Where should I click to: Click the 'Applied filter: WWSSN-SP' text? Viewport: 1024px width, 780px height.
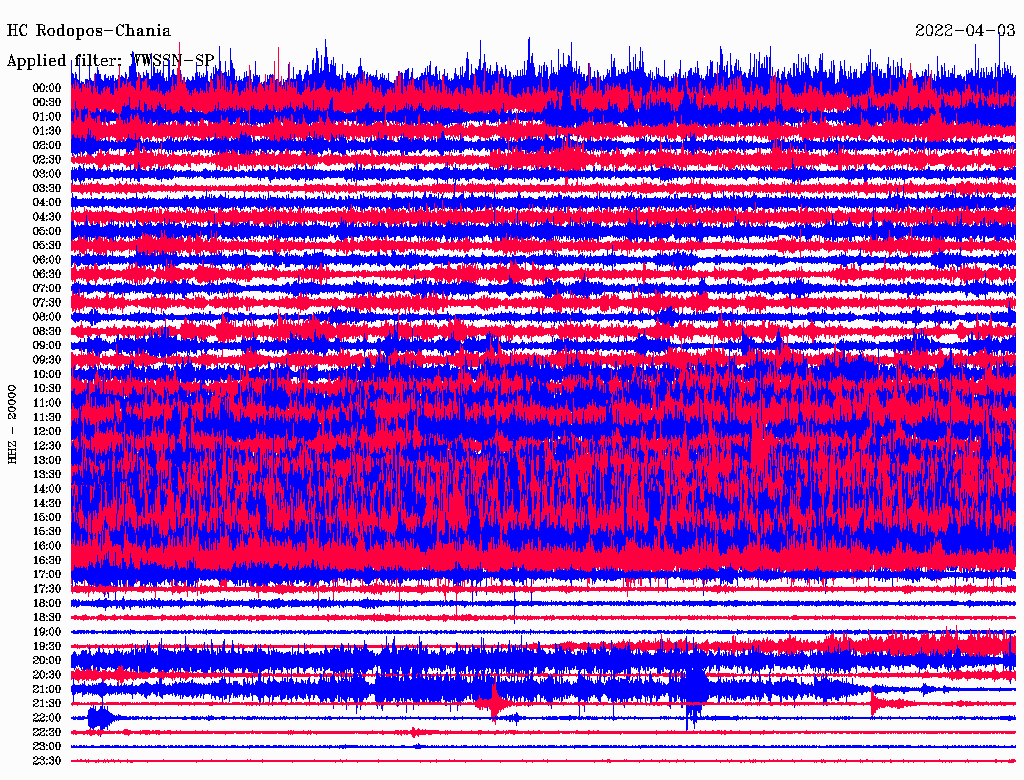click(110, 61)
